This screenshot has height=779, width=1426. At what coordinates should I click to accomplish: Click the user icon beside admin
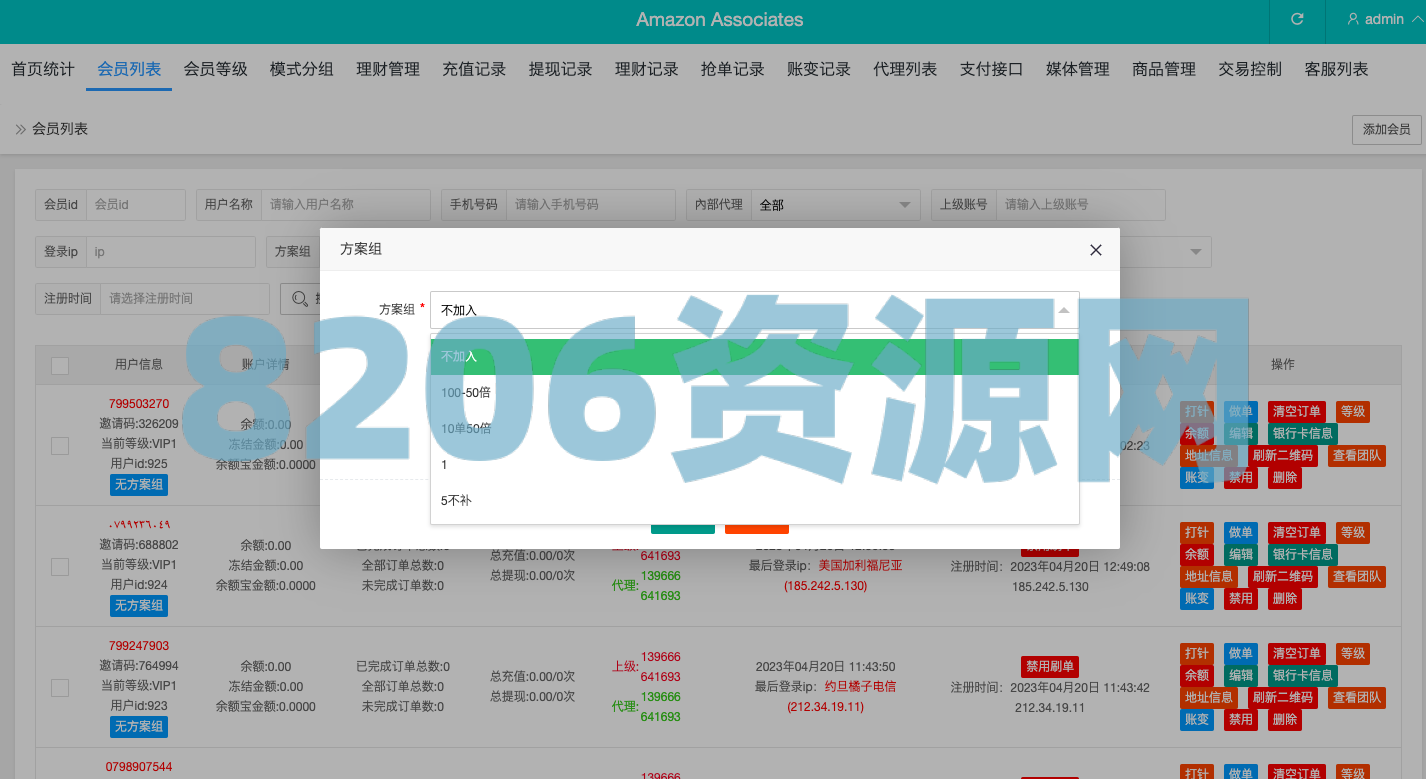(x=1353, y=19)
